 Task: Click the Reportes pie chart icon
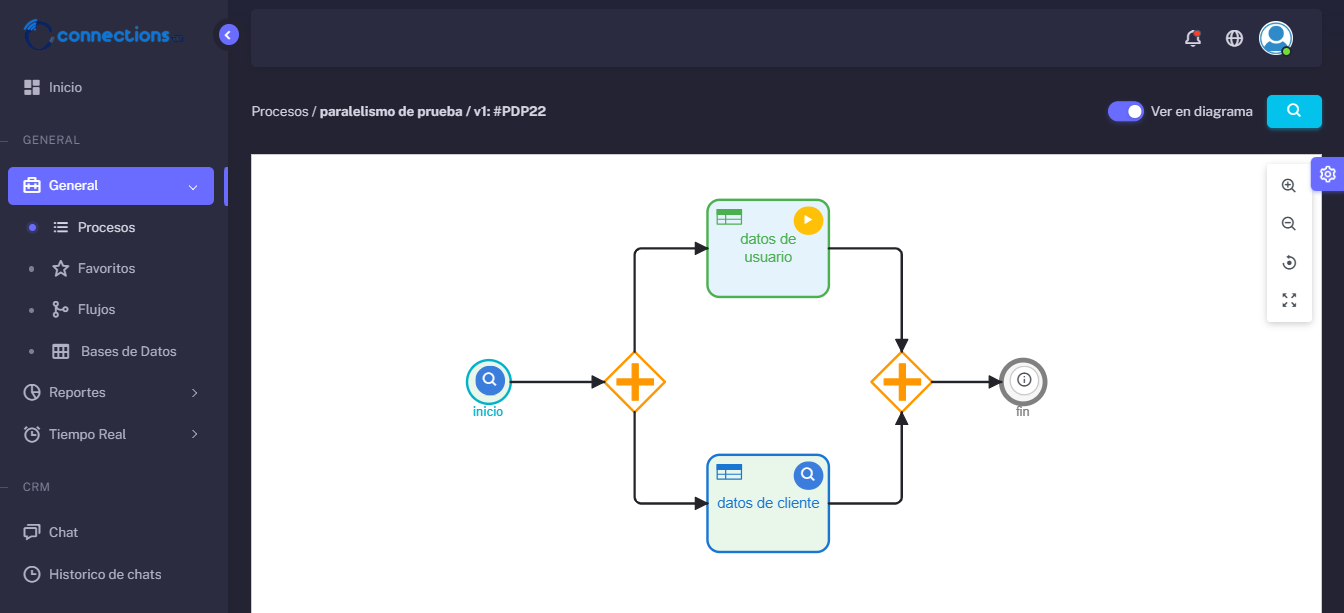[32, 393]
